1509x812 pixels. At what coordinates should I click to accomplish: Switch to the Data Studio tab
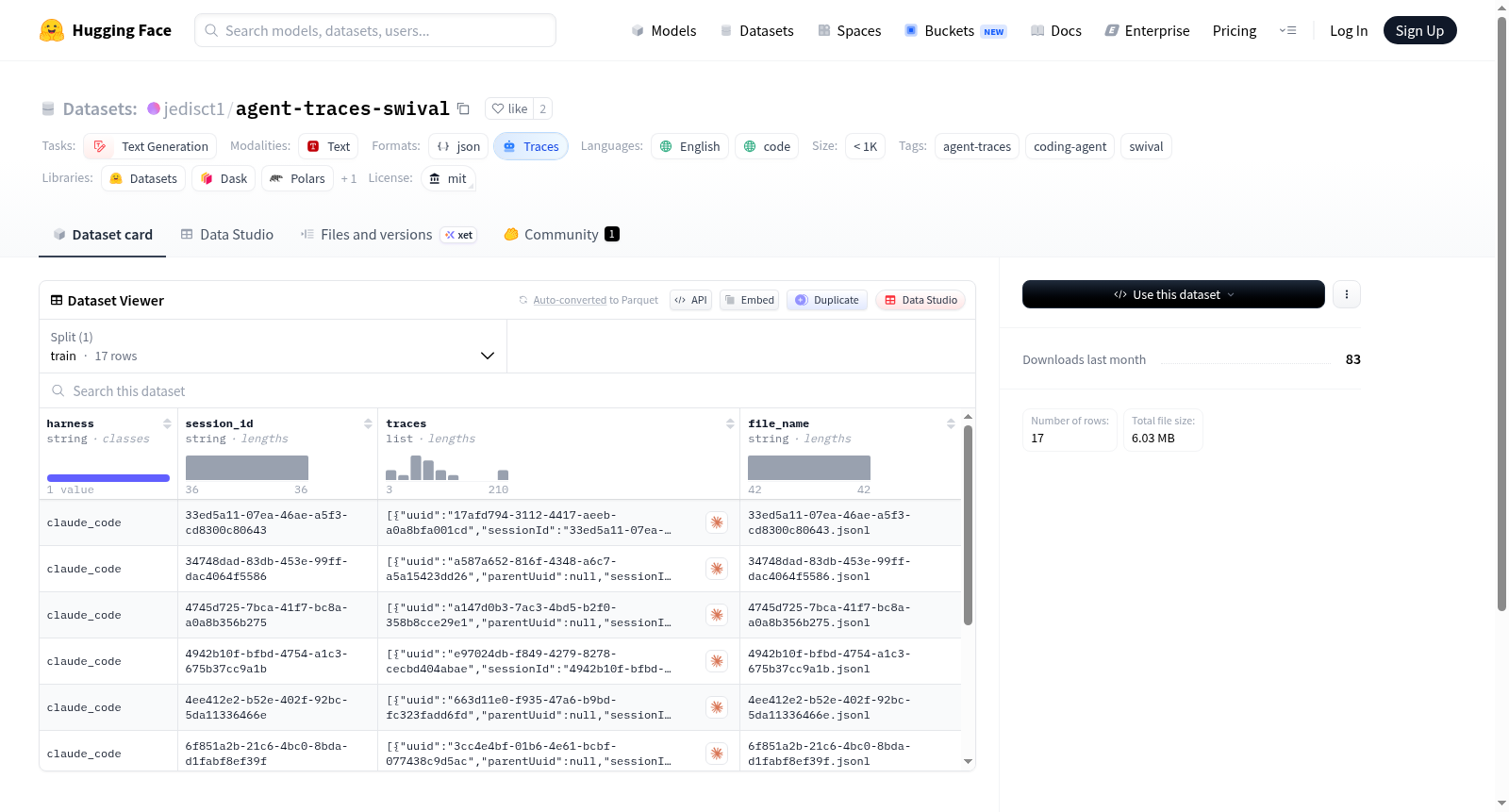(227, 235)
